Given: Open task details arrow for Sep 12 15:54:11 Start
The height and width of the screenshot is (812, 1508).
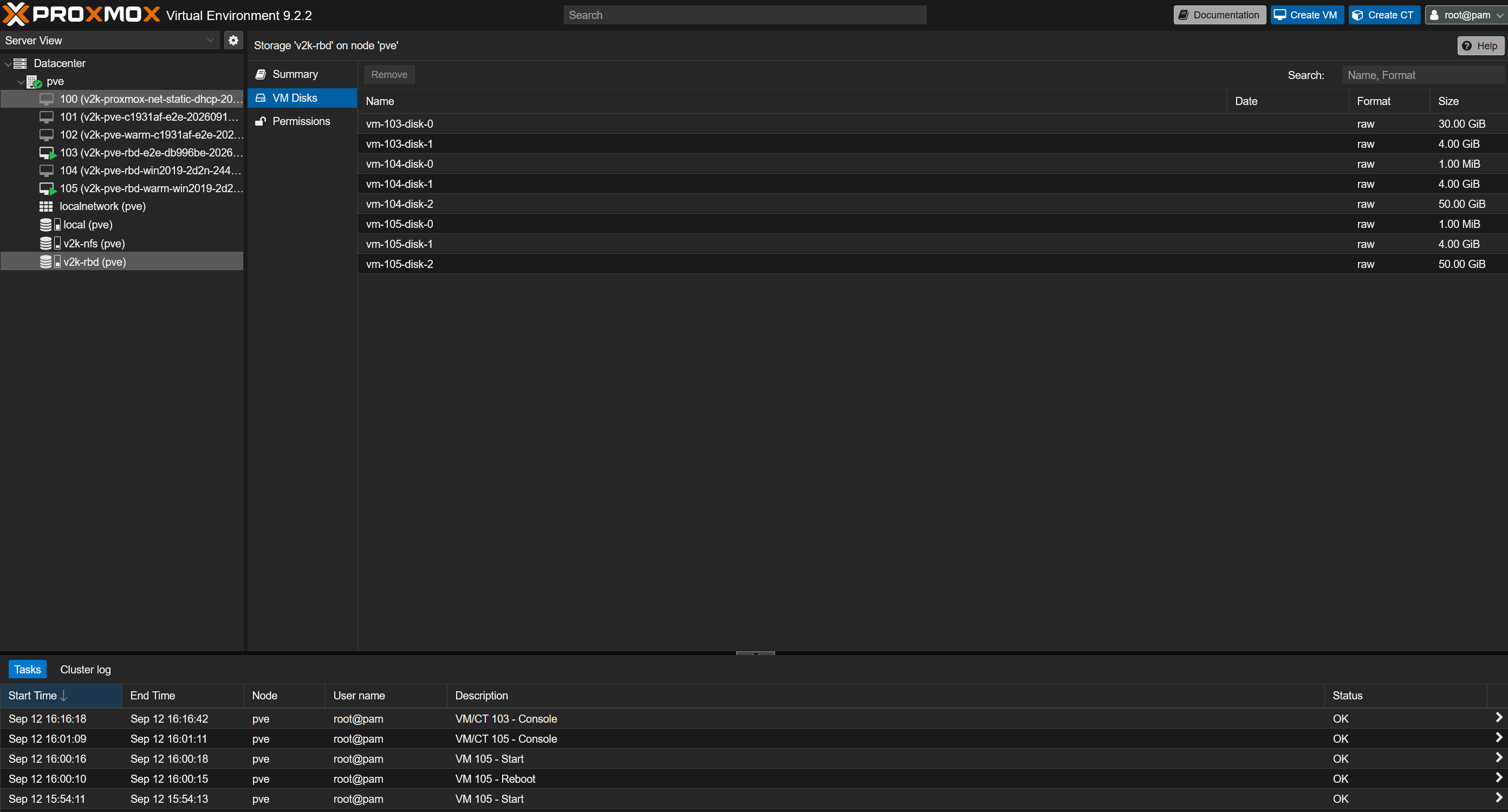Looking at the screenshot, I should point(1499,797).
